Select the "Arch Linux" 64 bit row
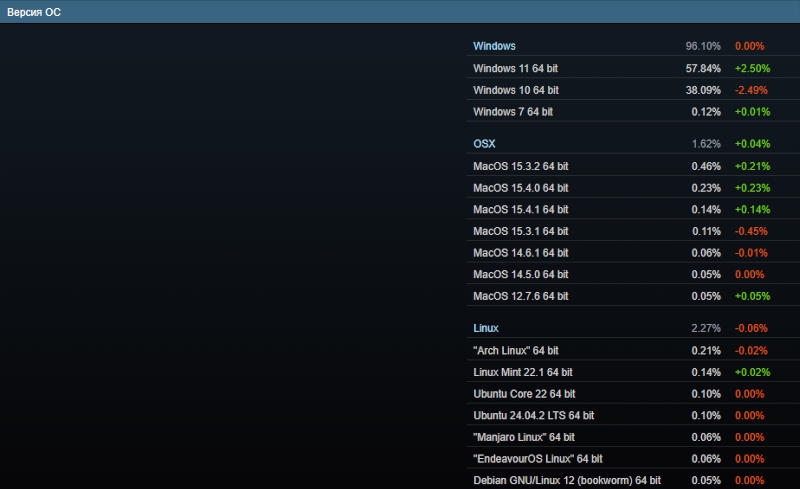This screenshot has height=489, width=800. (516, 350)
